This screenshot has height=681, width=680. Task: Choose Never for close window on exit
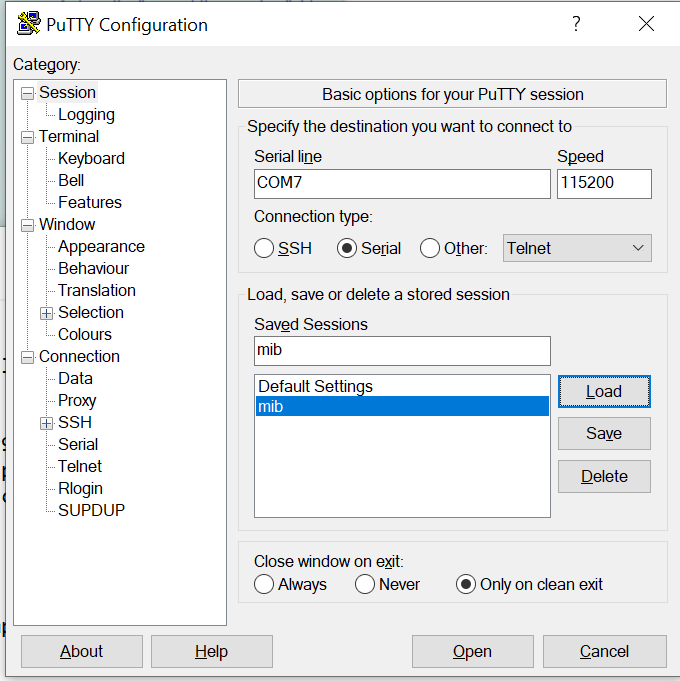[x=364, y=584]
